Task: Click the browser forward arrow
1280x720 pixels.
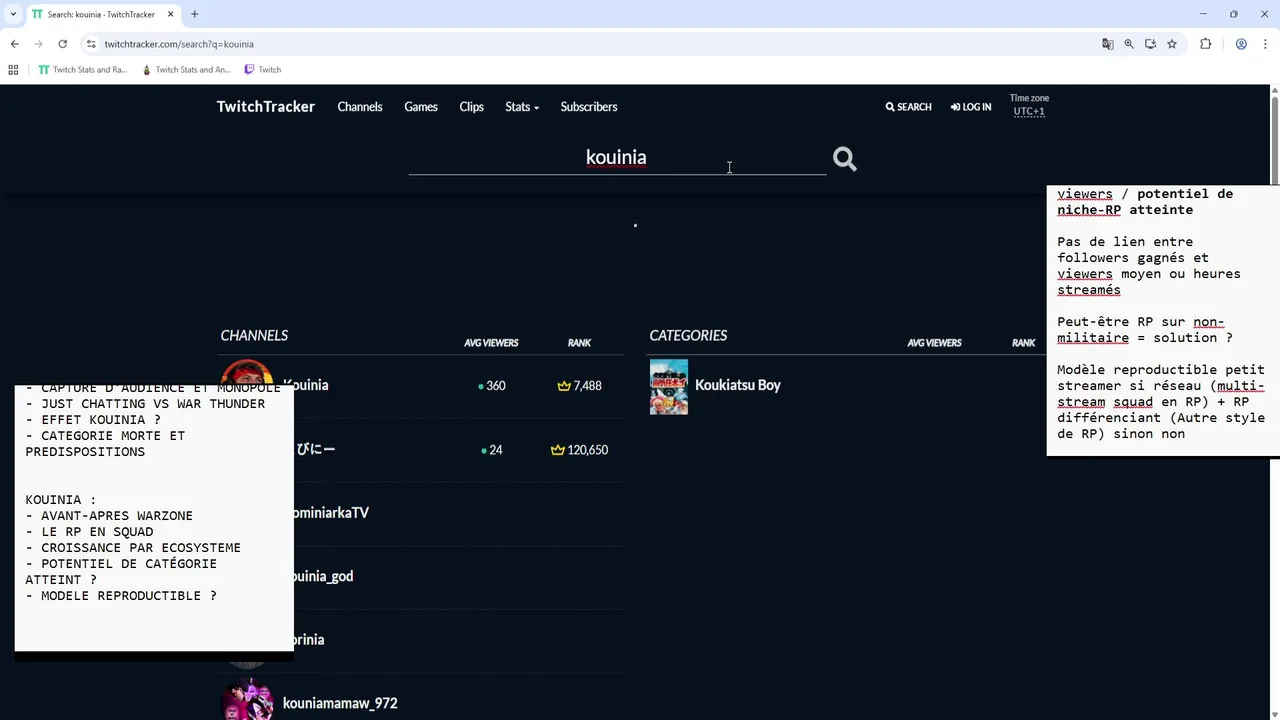Action: pos(38,44)
